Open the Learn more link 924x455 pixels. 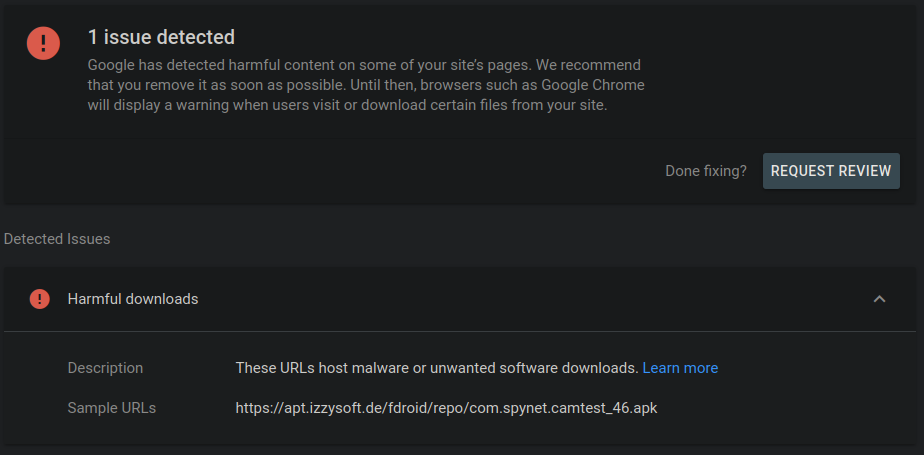680,368
